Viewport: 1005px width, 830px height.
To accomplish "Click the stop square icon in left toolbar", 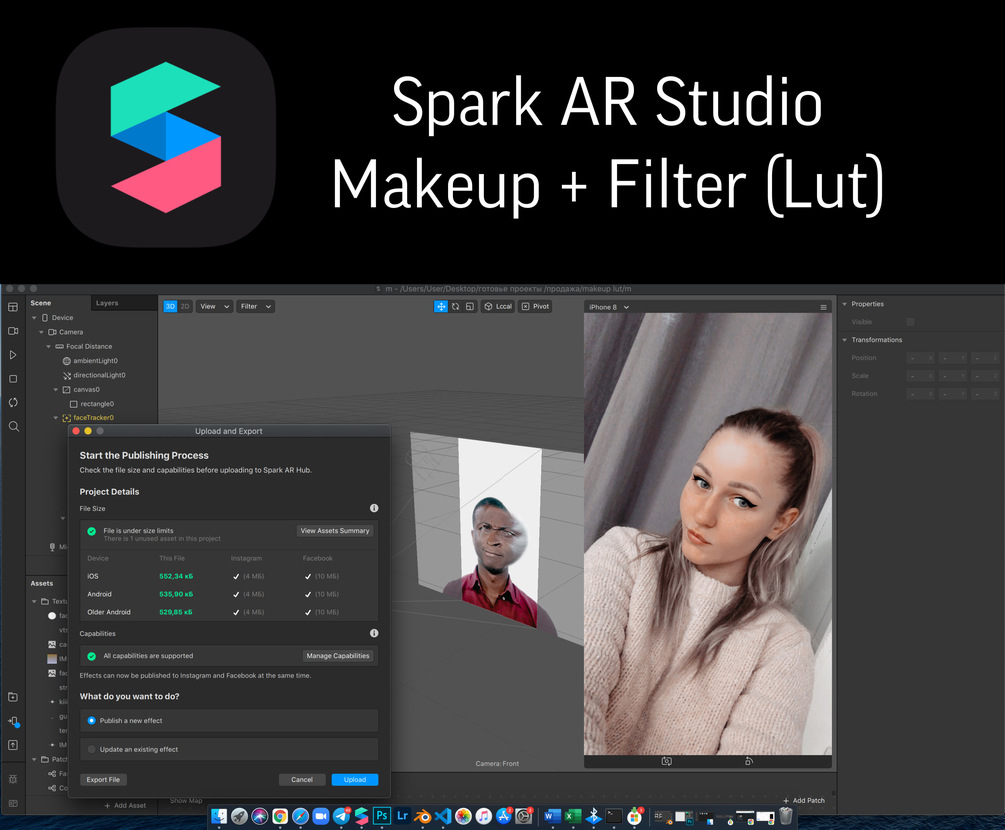I will (x=13, y=379).
